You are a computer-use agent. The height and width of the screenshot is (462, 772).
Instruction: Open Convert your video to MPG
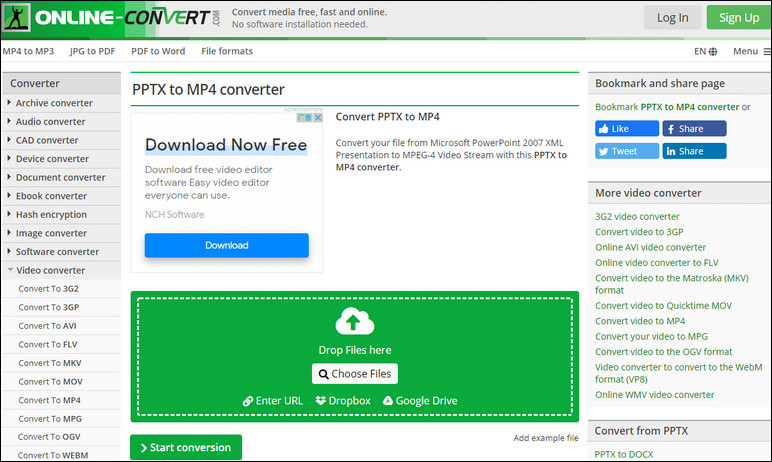(x=651, y=336)
